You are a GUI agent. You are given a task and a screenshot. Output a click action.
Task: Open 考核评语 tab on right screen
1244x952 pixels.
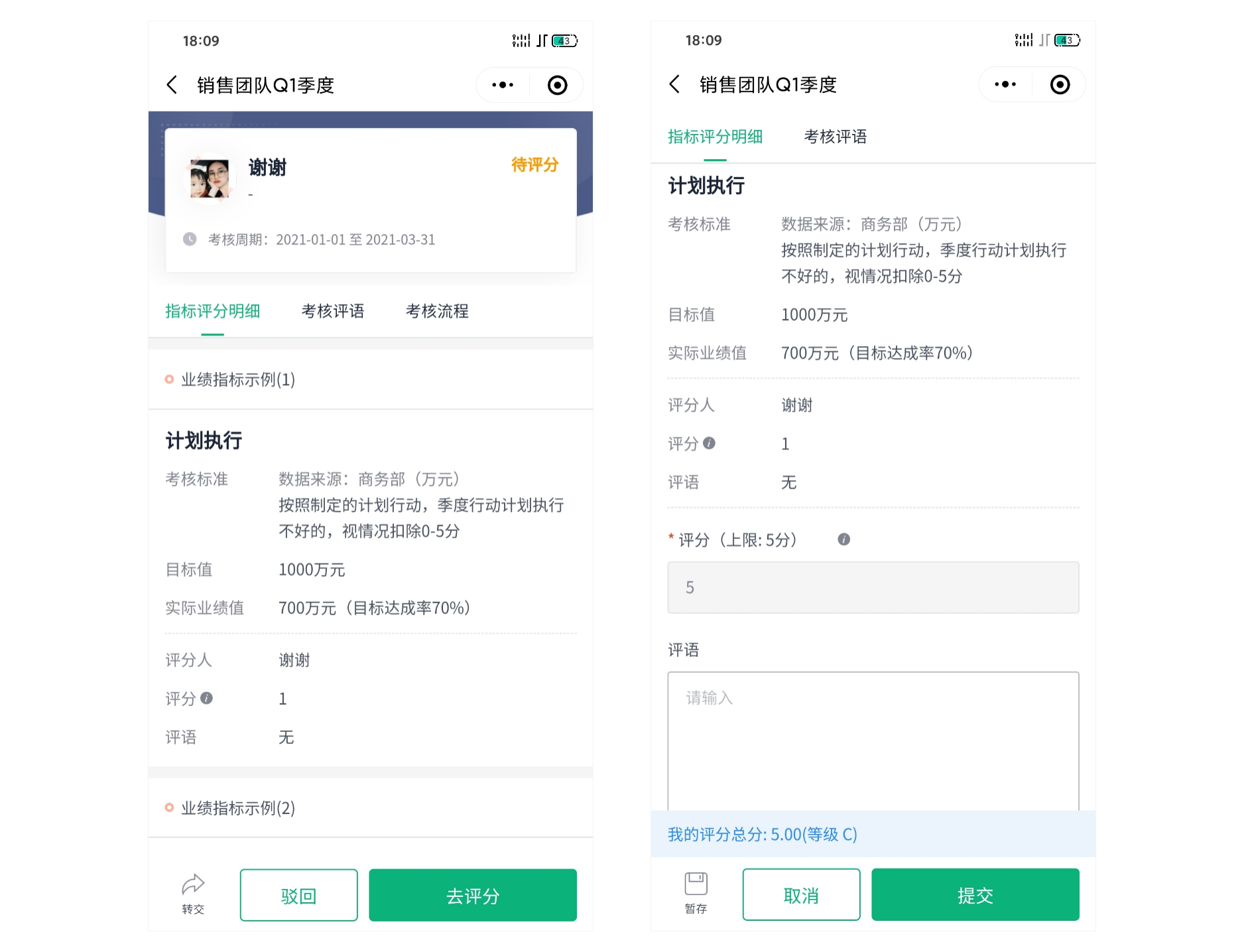tap(835, 137)
